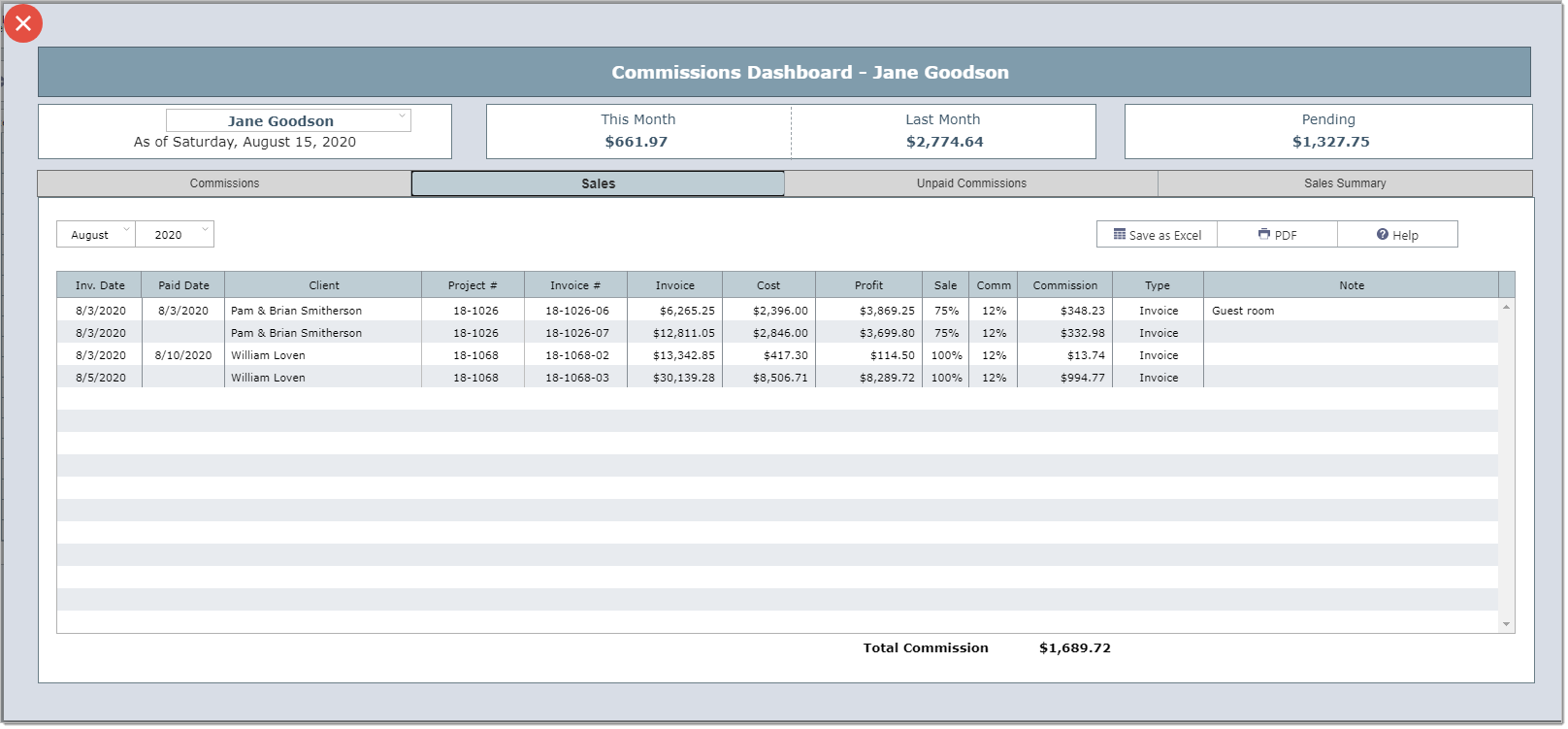Click the Sale column header
Screen dimensions: 1568x729
point(946,285)
